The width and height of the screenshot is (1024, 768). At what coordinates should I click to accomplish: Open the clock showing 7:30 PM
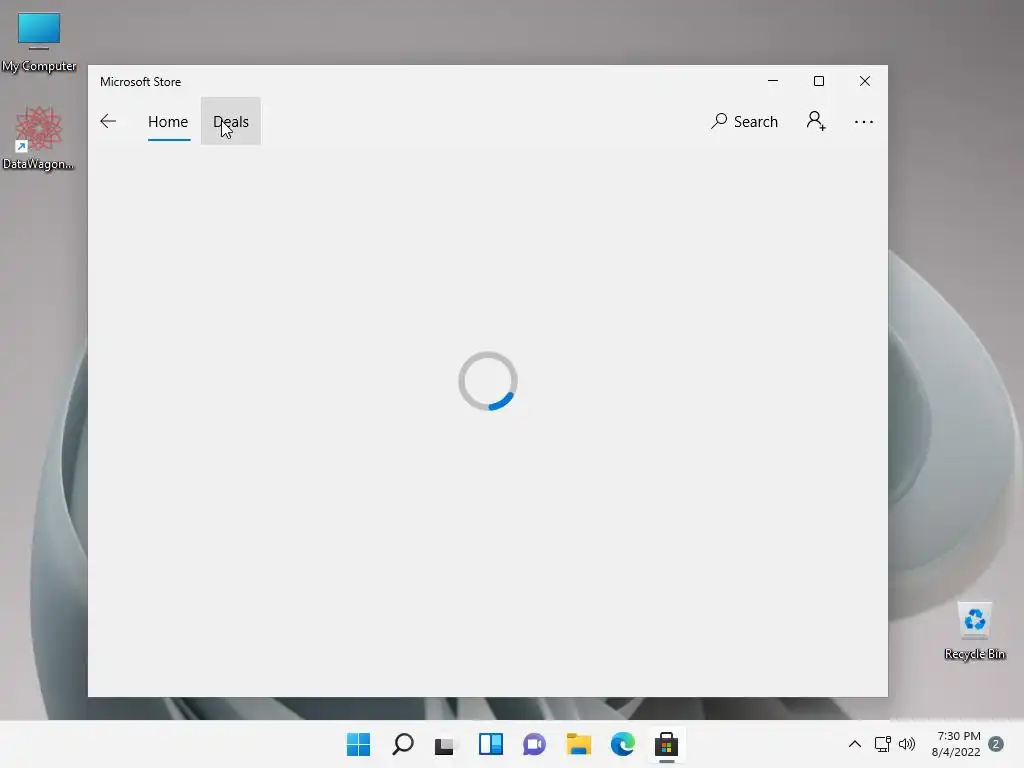pyautogui.click(x=957, y=744)
